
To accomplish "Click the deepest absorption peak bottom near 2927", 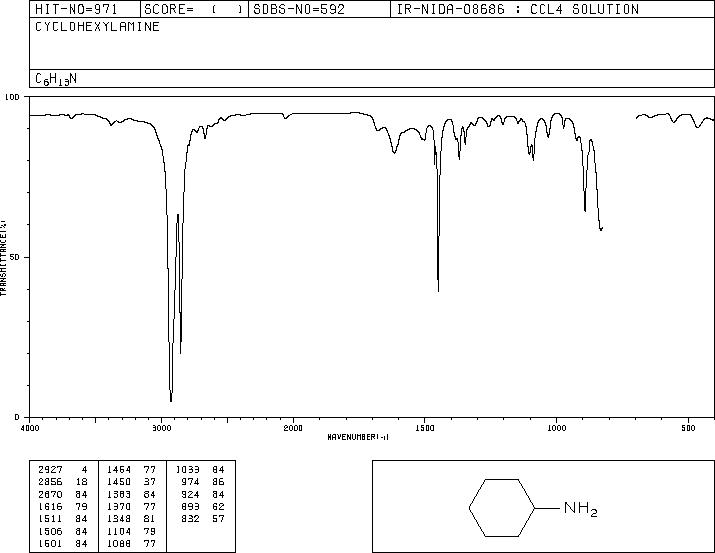I will coord(171,400).
